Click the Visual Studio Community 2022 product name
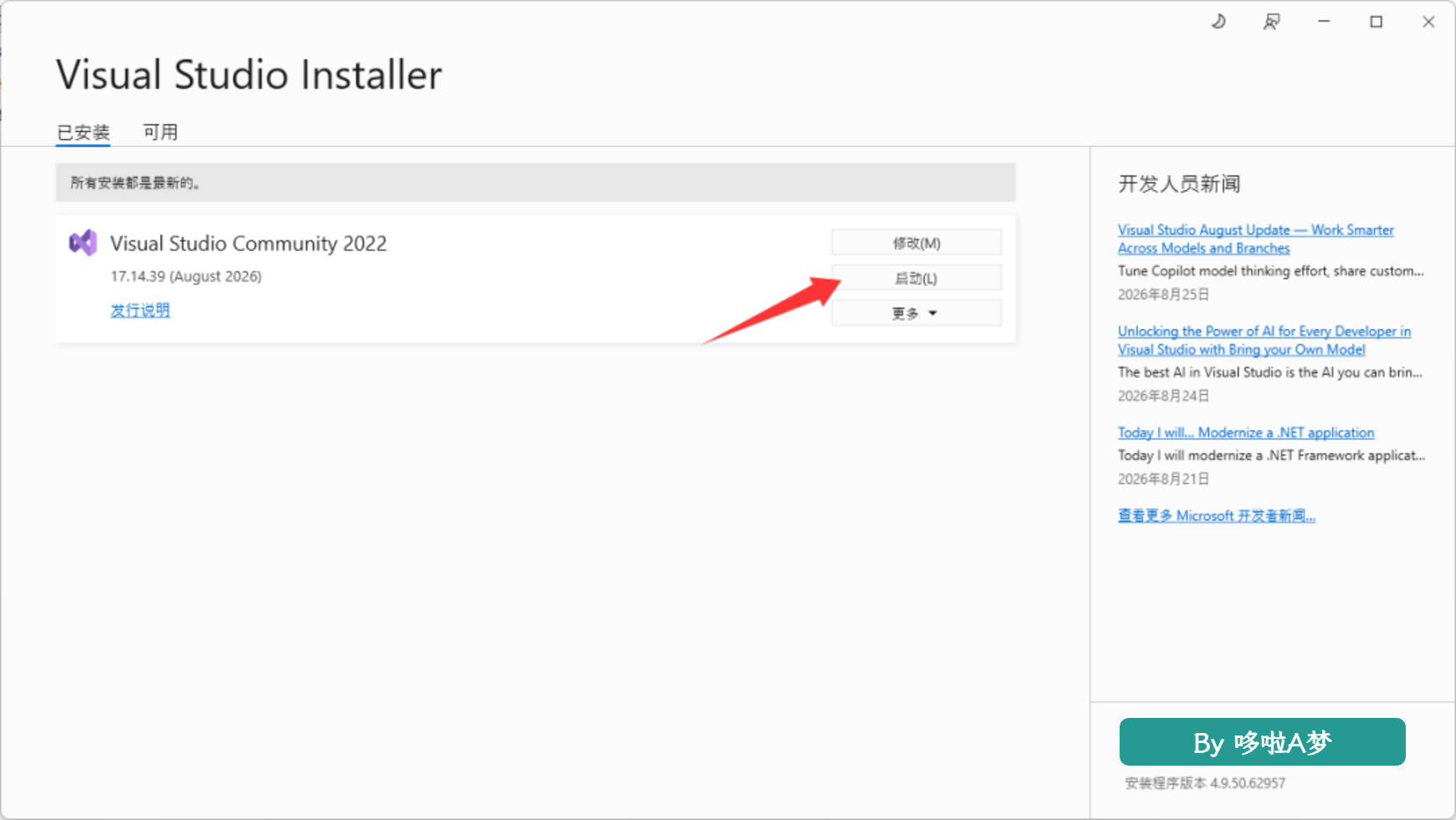Image resolution: width=1456 pixels, height=820 pixels. tap(249, 243)
